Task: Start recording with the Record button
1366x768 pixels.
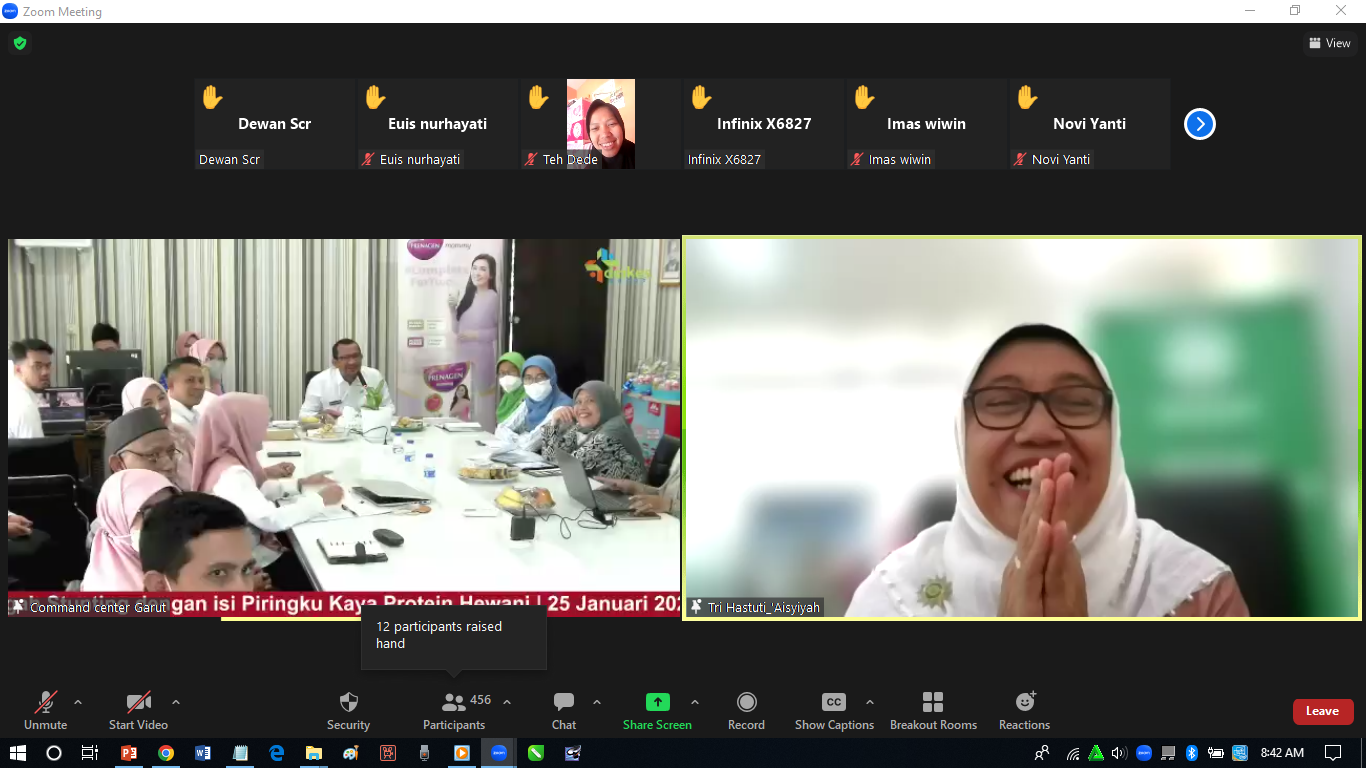Action: (x=746, y=703)
